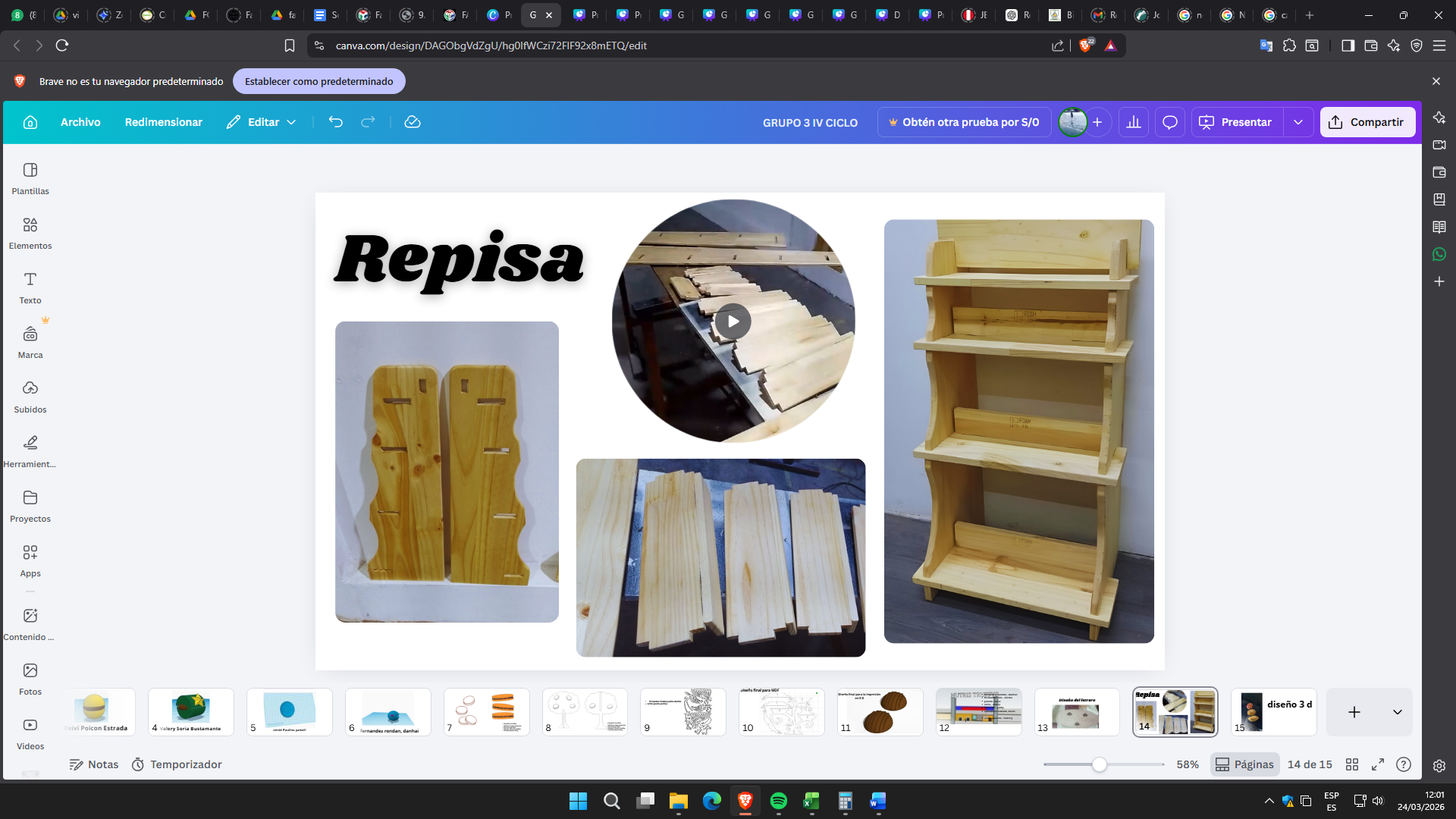1456x819 pixels.
Task: Click the undo arrow icon
Action: [335, 122]
